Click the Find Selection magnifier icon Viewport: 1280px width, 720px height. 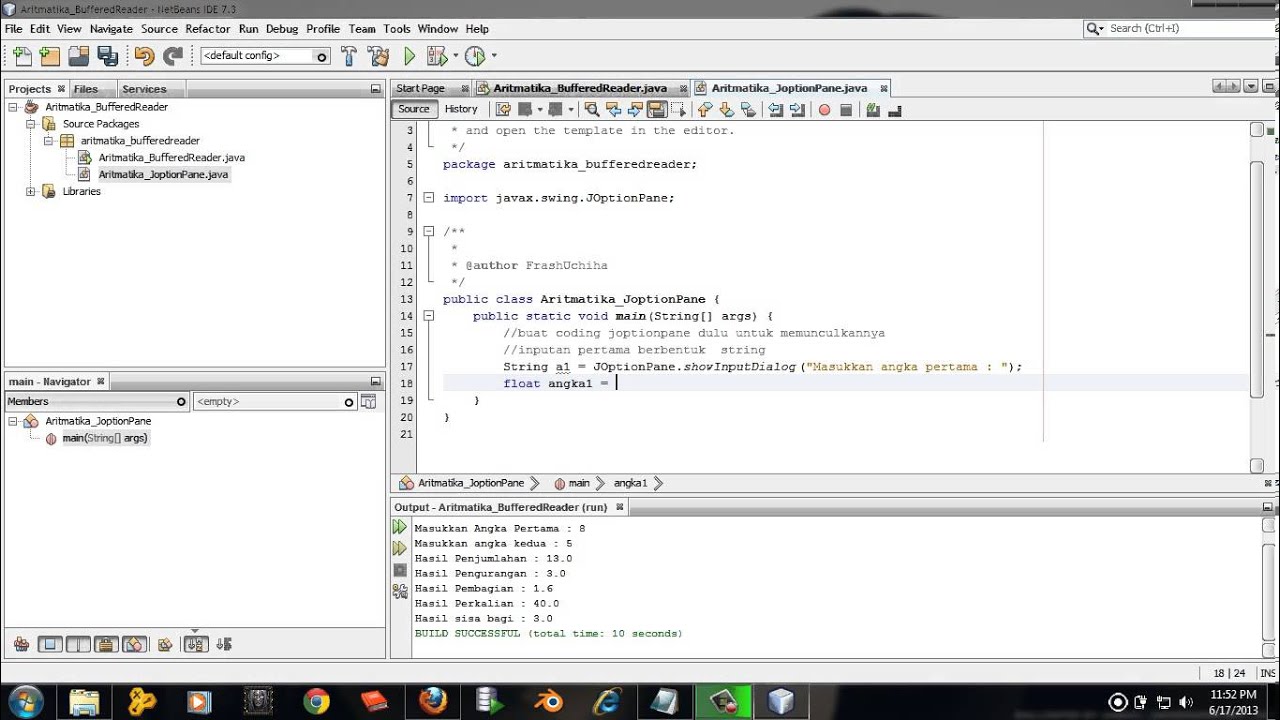[592, 110]
